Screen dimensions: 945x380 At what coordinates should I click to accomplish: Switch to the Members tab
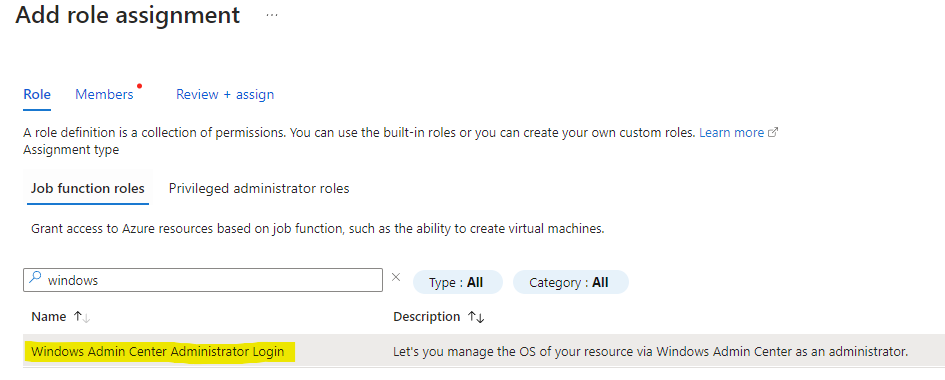[104, 95]
